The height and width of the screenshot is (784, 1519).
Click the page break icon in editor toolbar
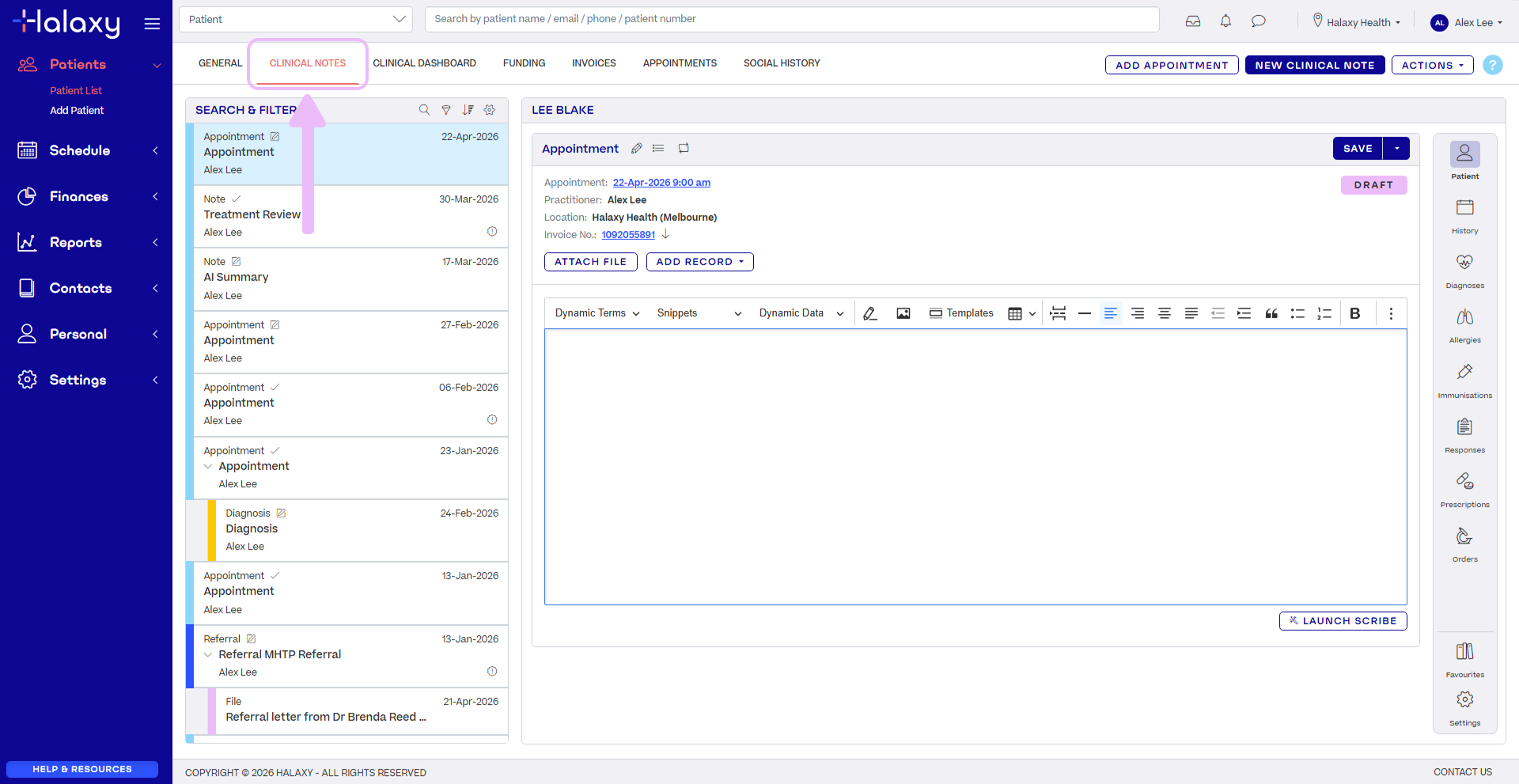click(1058, 313)
